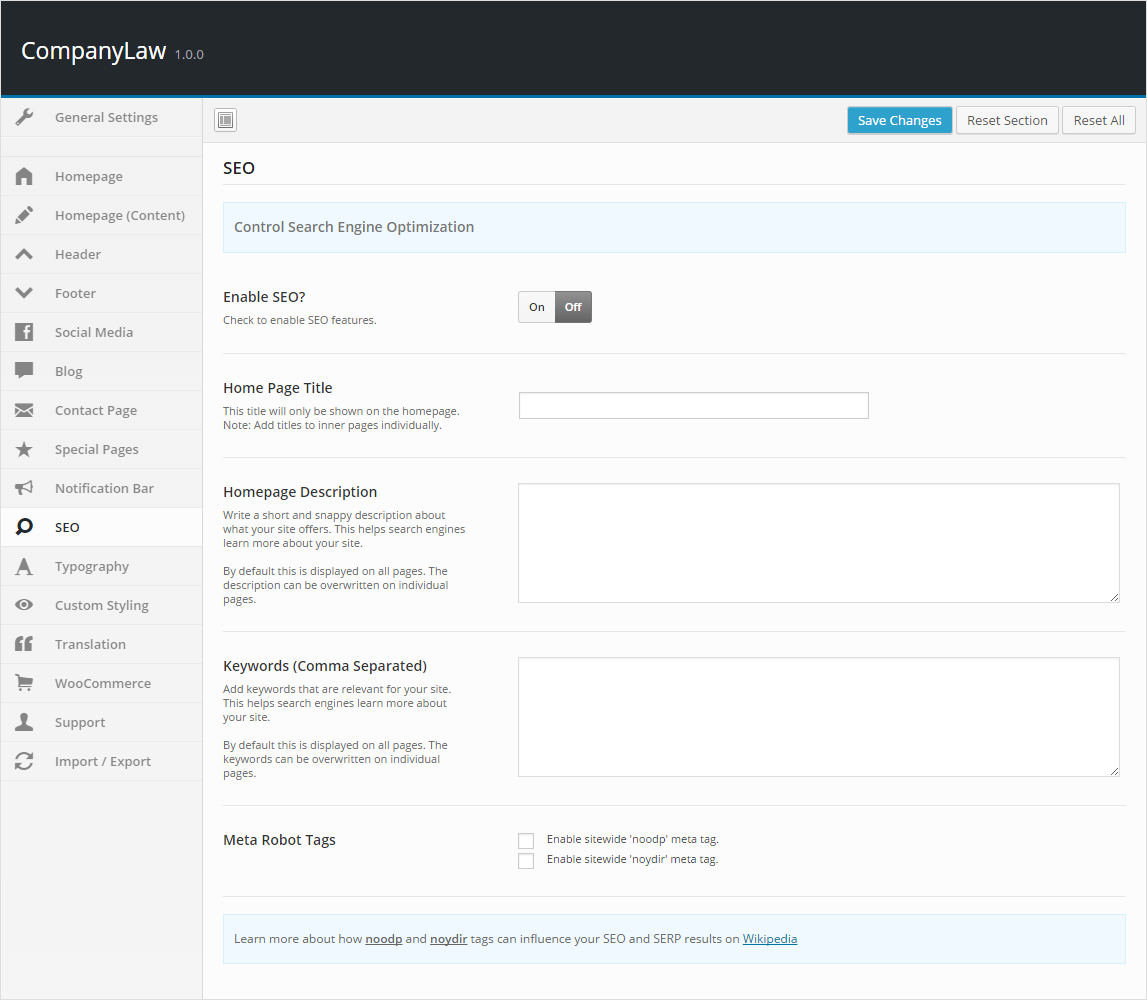
Task: Click the Reset Section button
Action: [x=1007, y=120]
